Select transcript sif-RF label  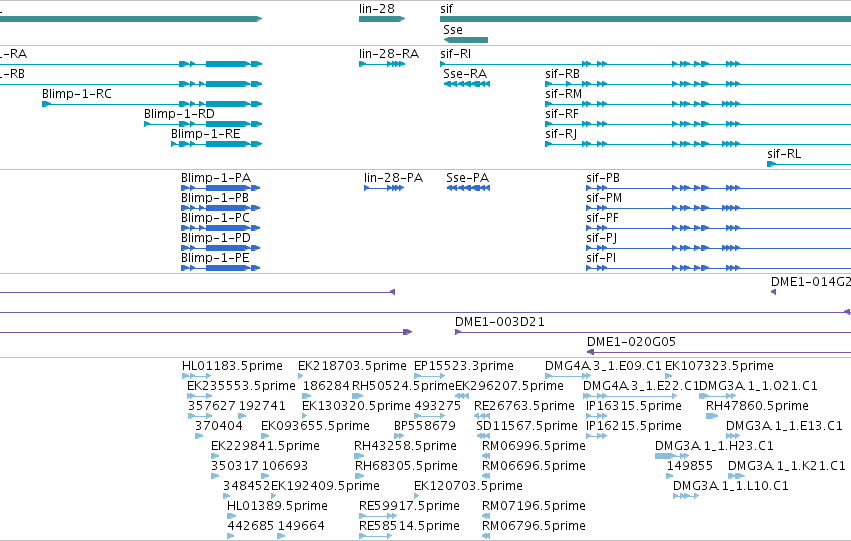tap(562, 114)
